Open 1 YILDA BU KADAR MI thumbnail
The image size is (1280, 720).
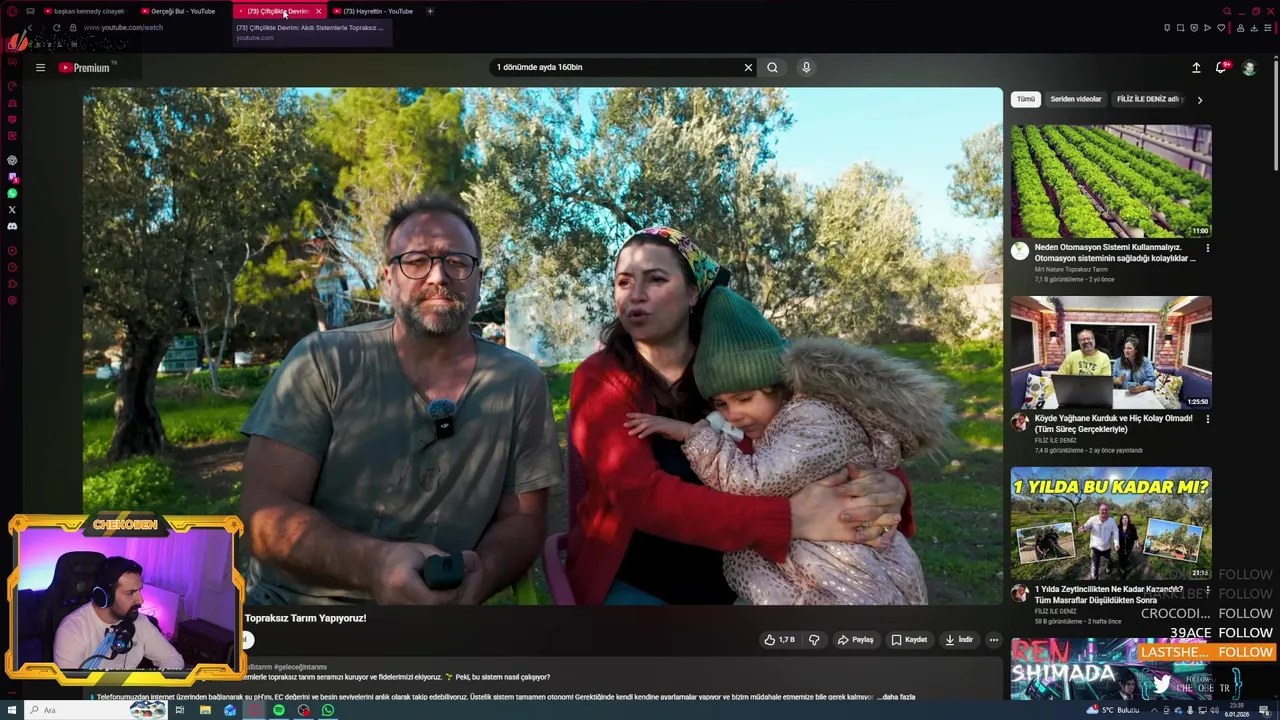tap(1111, 523)
